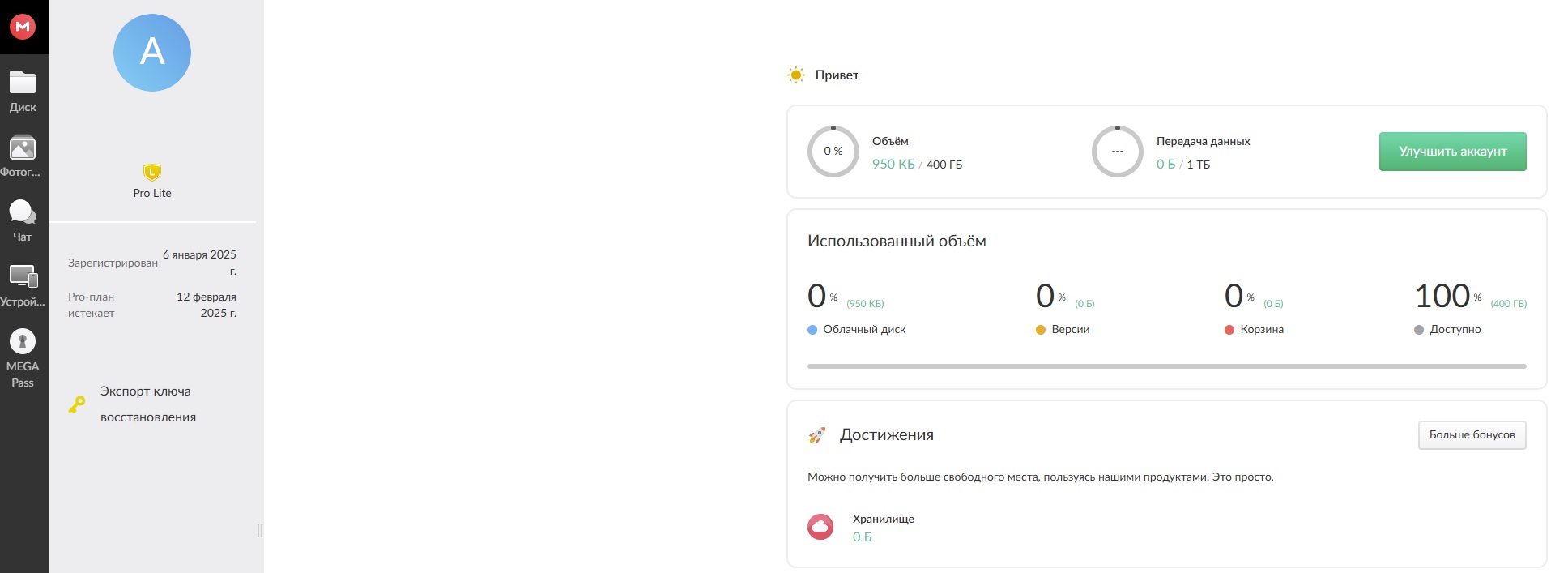Open the devices section in sidebar
This screenshot has height=573, width=1568.
(23, 285)
